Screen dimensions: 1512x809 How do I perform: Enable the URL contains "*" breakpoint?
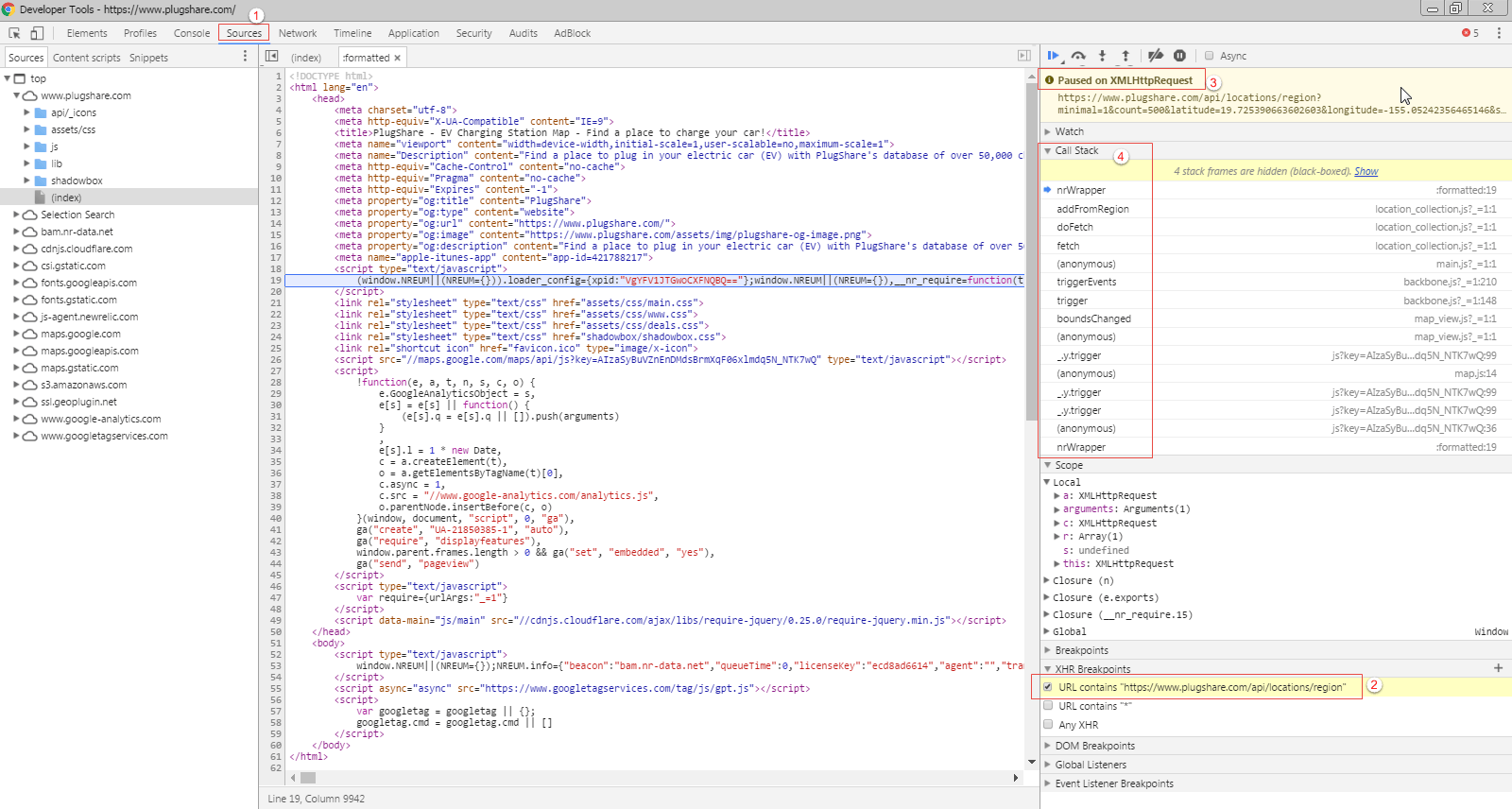point(1048,706)
